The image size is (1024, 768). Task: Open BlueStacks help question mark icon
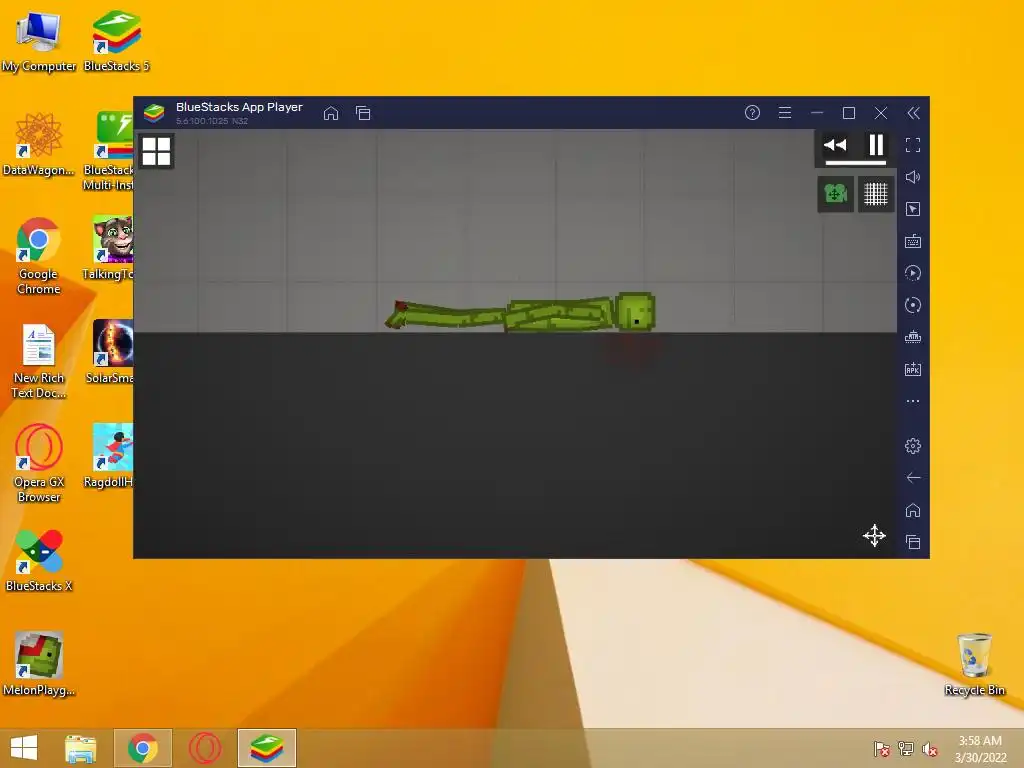[752, 113]
